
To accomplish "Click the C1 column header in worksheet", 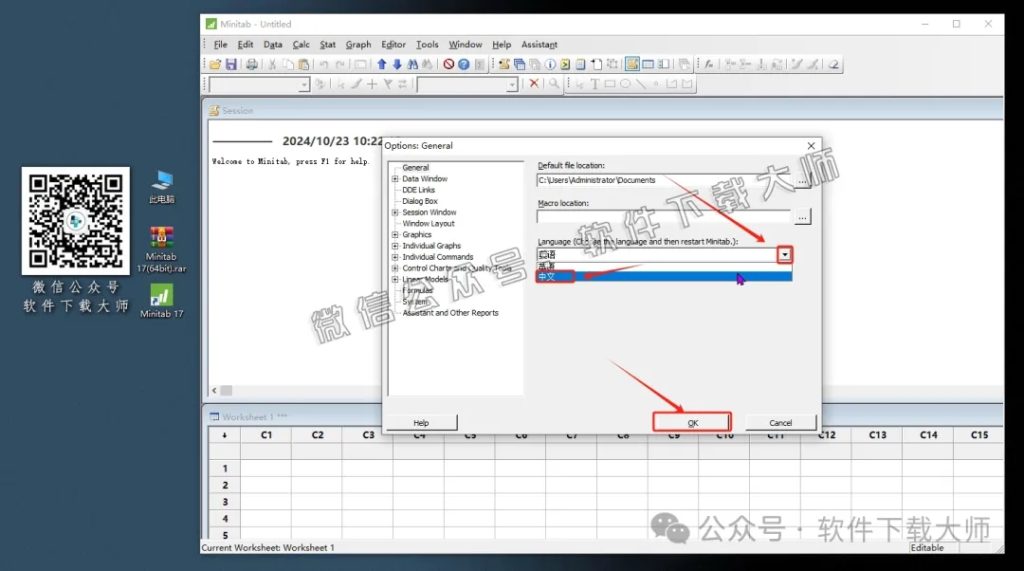I will click(266, 434).
